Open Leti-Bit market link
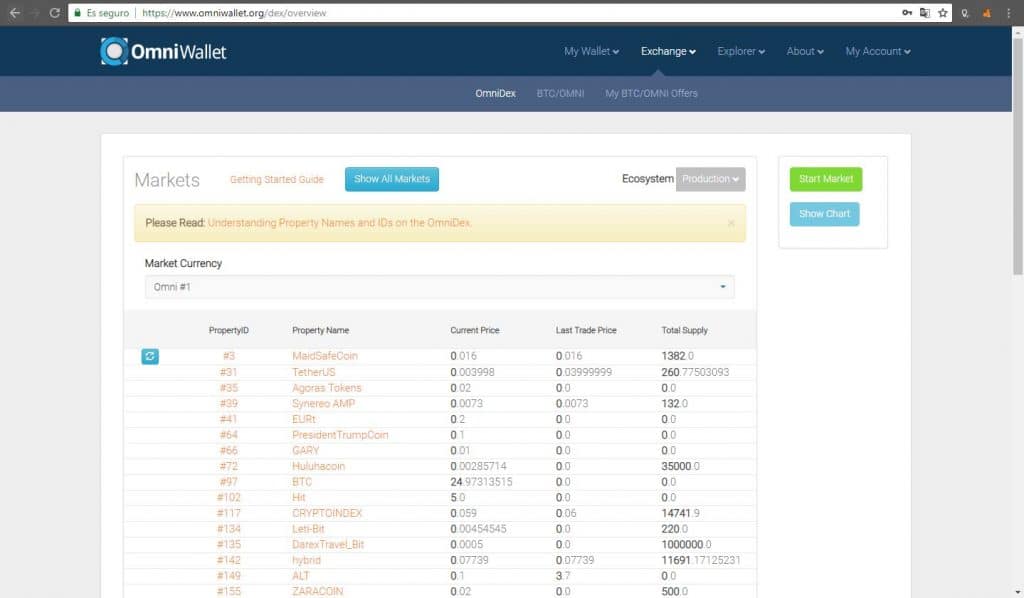The height and width of the screenshot is (598, 1024). click(308, 529)
